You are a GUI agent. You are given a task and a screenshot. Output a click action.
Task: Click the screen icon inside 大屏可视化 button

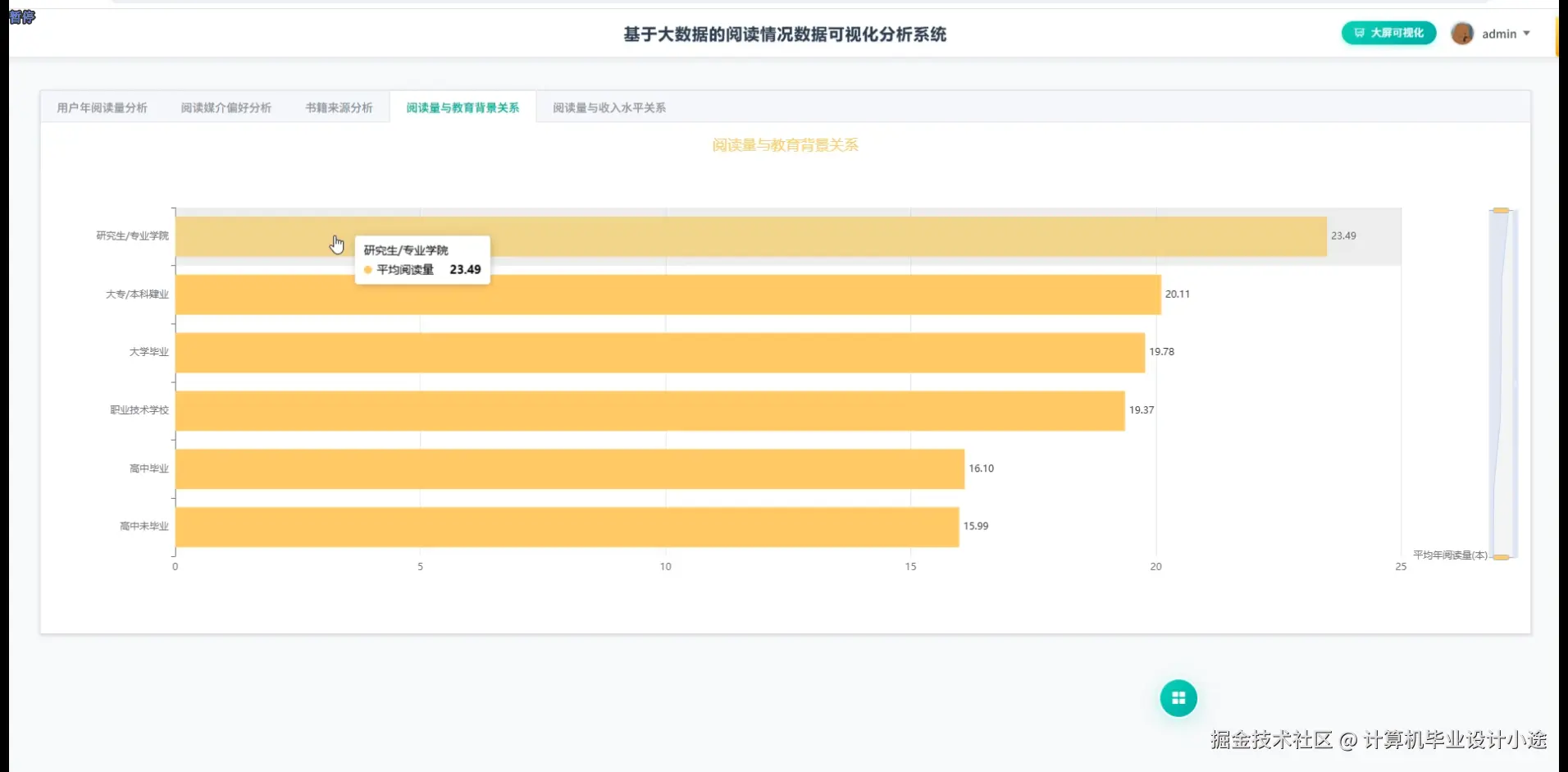click(x=1359, y=34)
